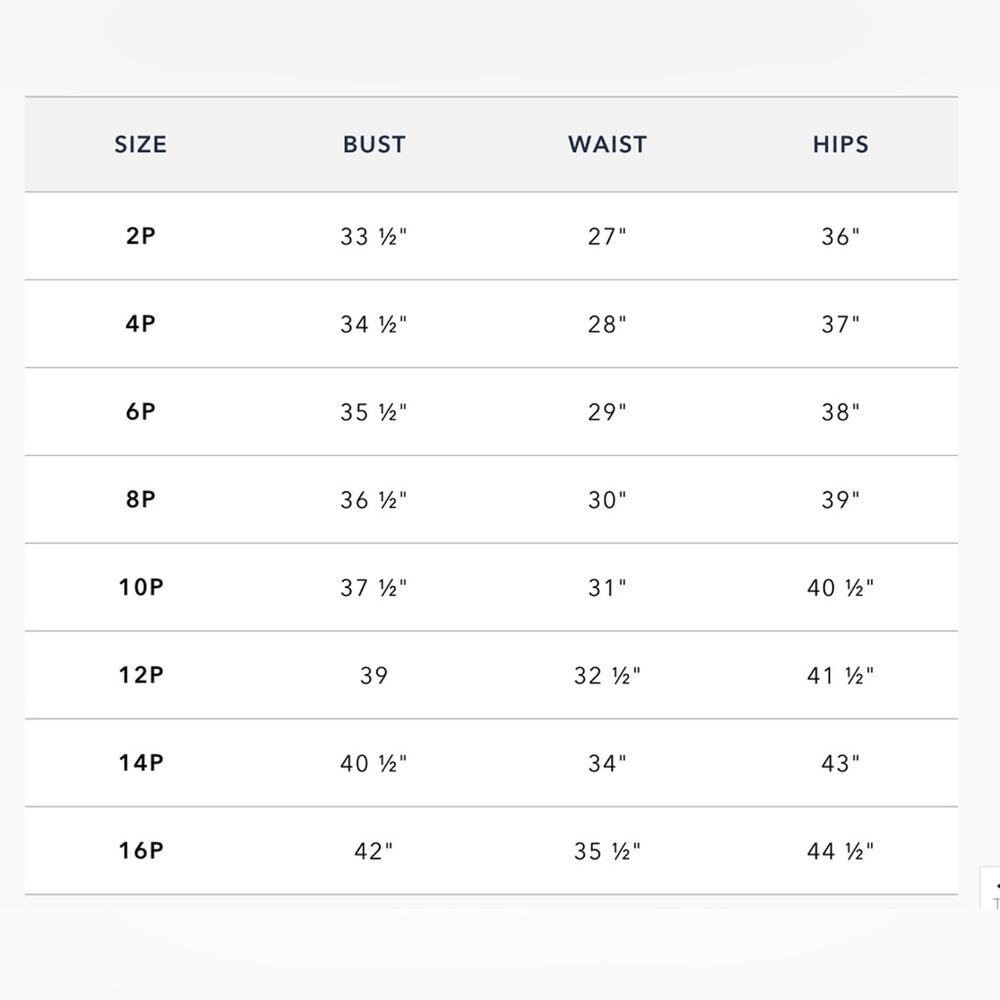Select the 12P size row label

tap(141, 675)
